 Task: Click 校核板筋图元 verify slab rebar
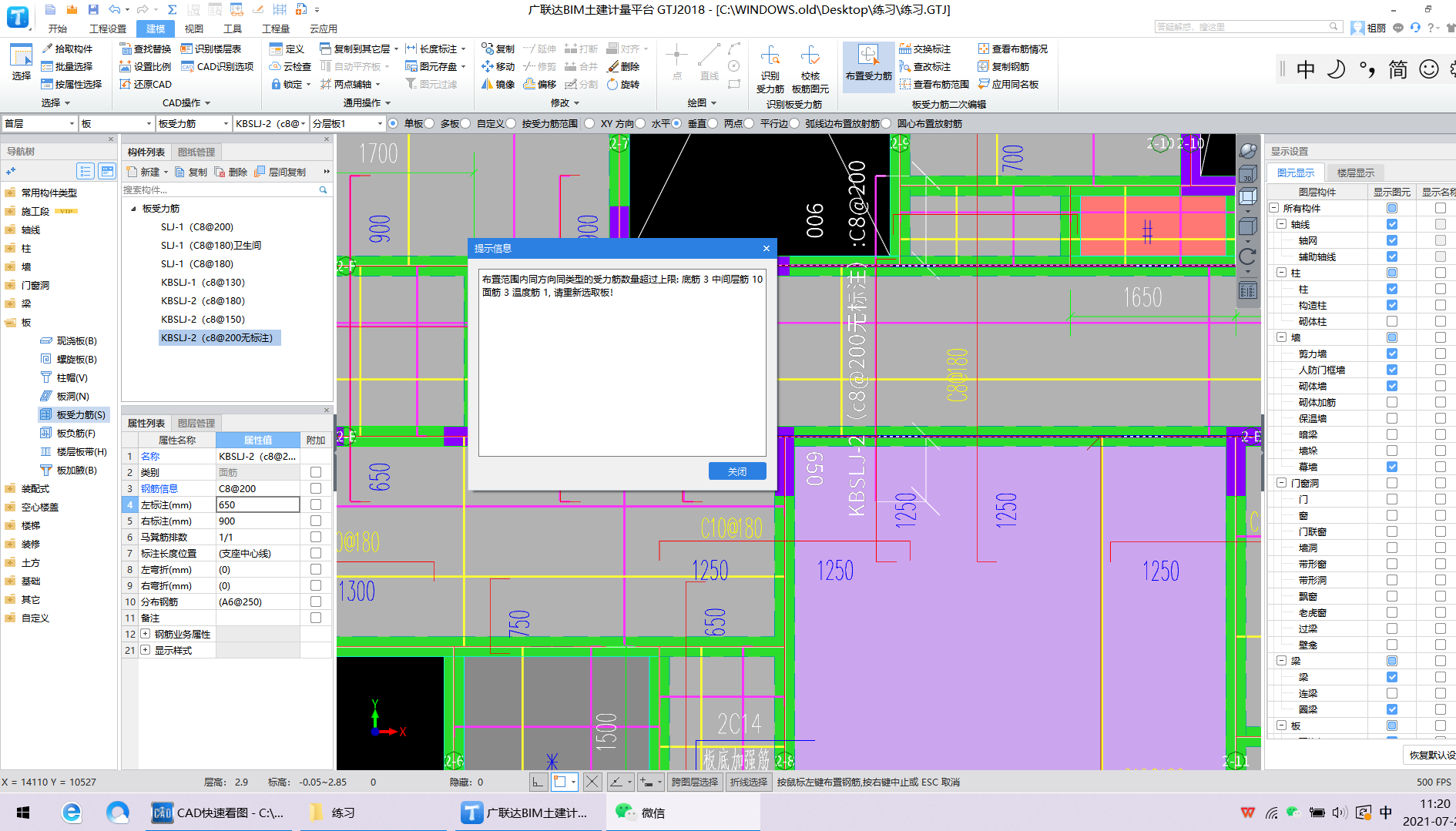pos(810,69)
